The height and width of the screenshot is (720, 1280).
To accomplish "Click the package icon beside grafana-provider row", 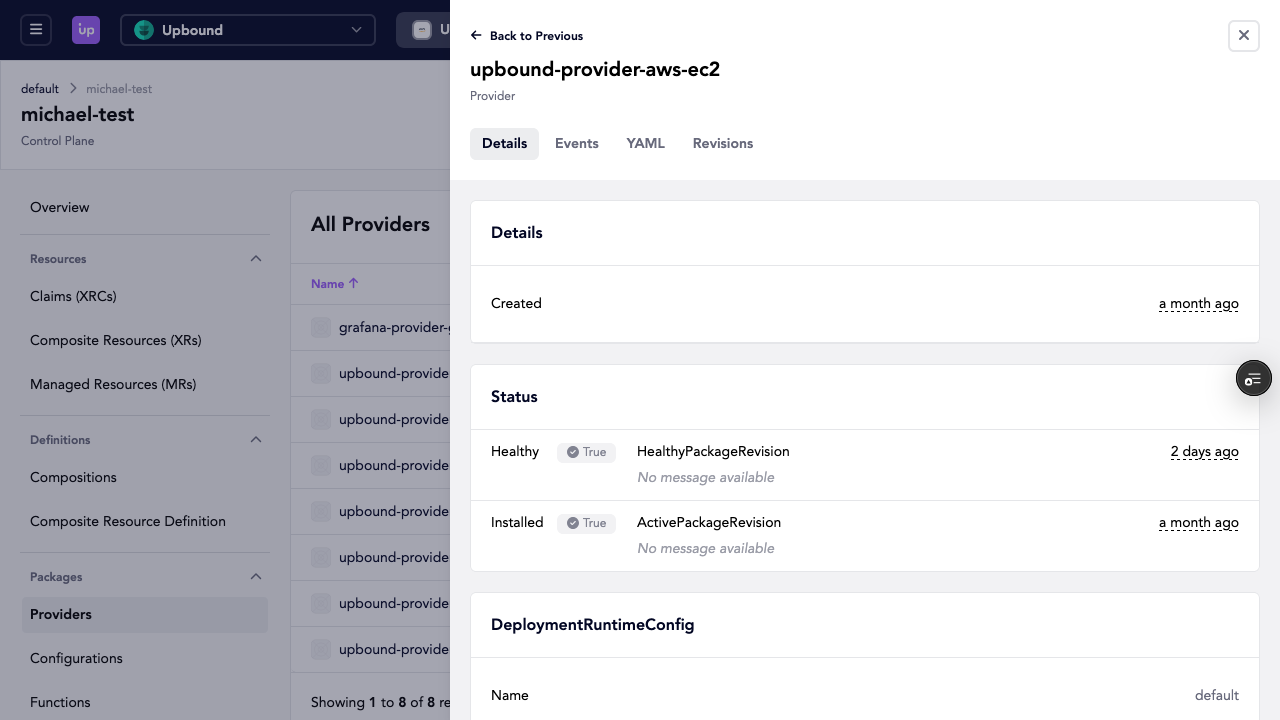I will 320,327.
